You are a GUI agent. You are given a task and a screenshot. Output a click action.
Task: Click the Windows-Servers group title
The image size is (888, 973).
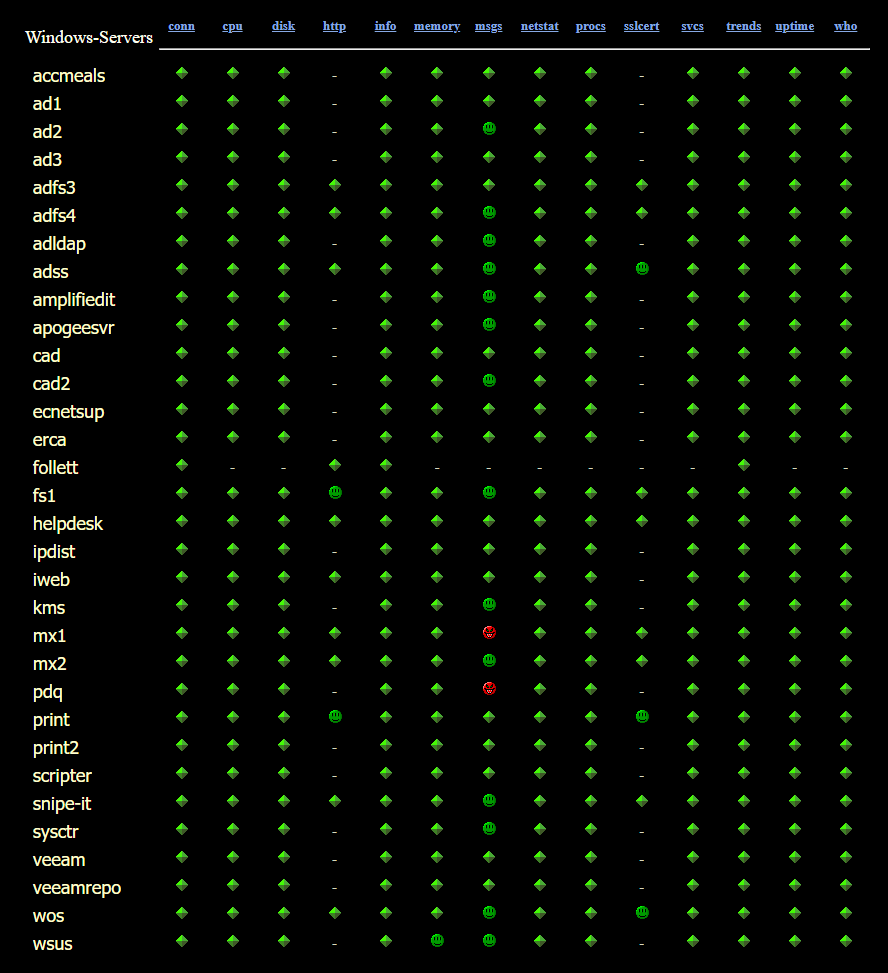pos(89,37)
